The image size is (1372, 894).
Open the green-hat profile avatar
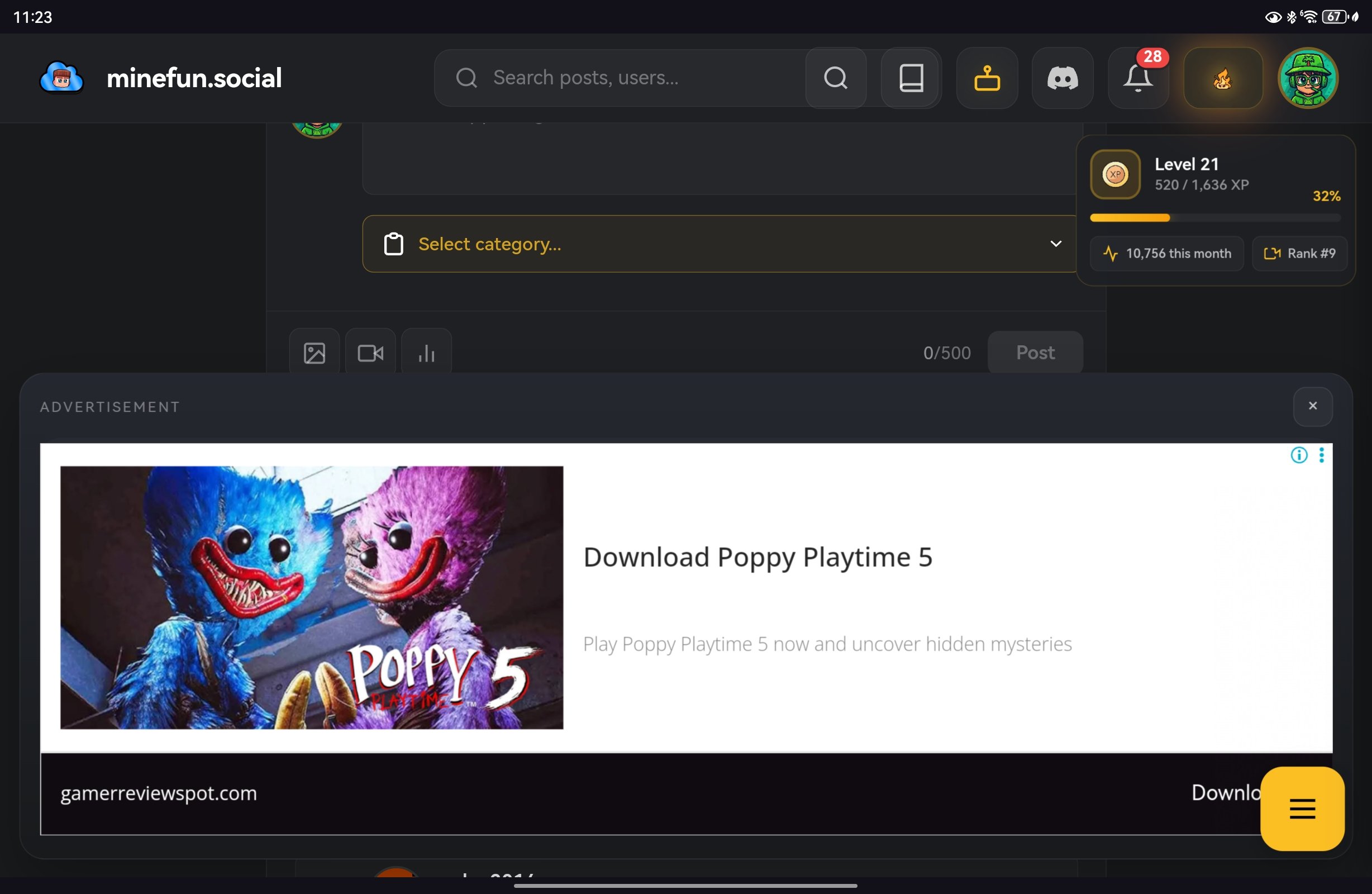pos(1307,78)
